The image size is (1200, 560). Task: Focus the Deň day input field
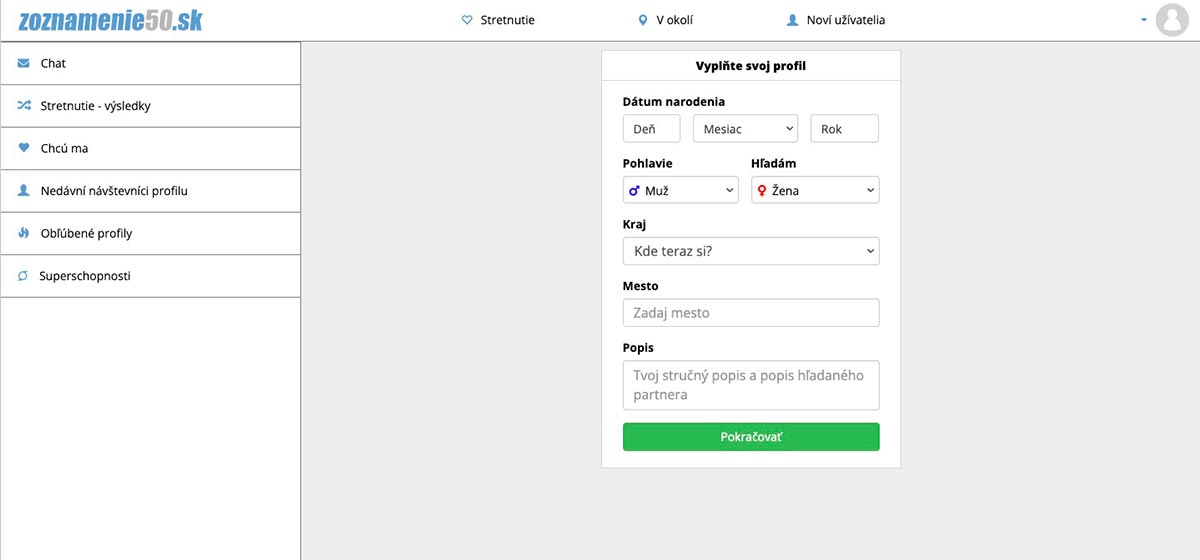coord(651,129)
